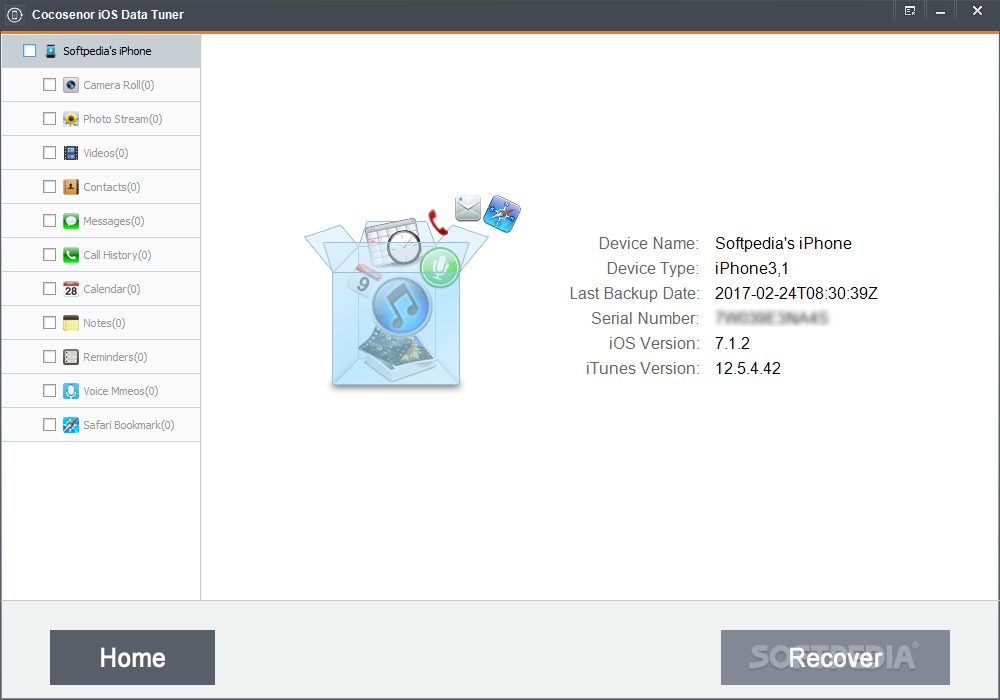Click the Safari Bookmark compass icon
1000x700 pixels.
click(71, 425)
